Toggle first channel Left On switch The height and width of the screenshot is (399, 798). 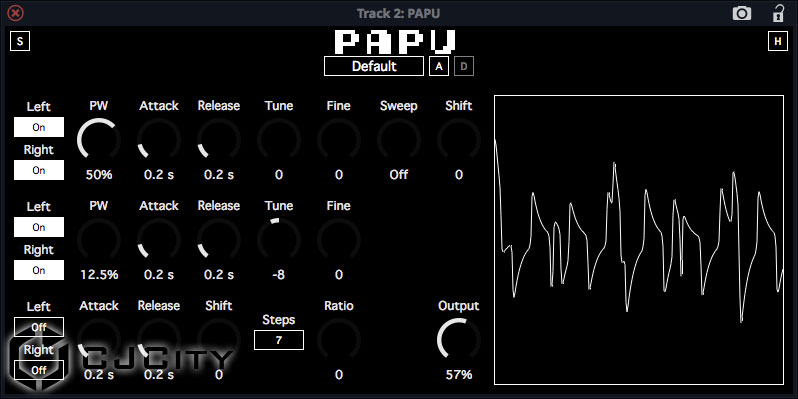tap(39, 127)
